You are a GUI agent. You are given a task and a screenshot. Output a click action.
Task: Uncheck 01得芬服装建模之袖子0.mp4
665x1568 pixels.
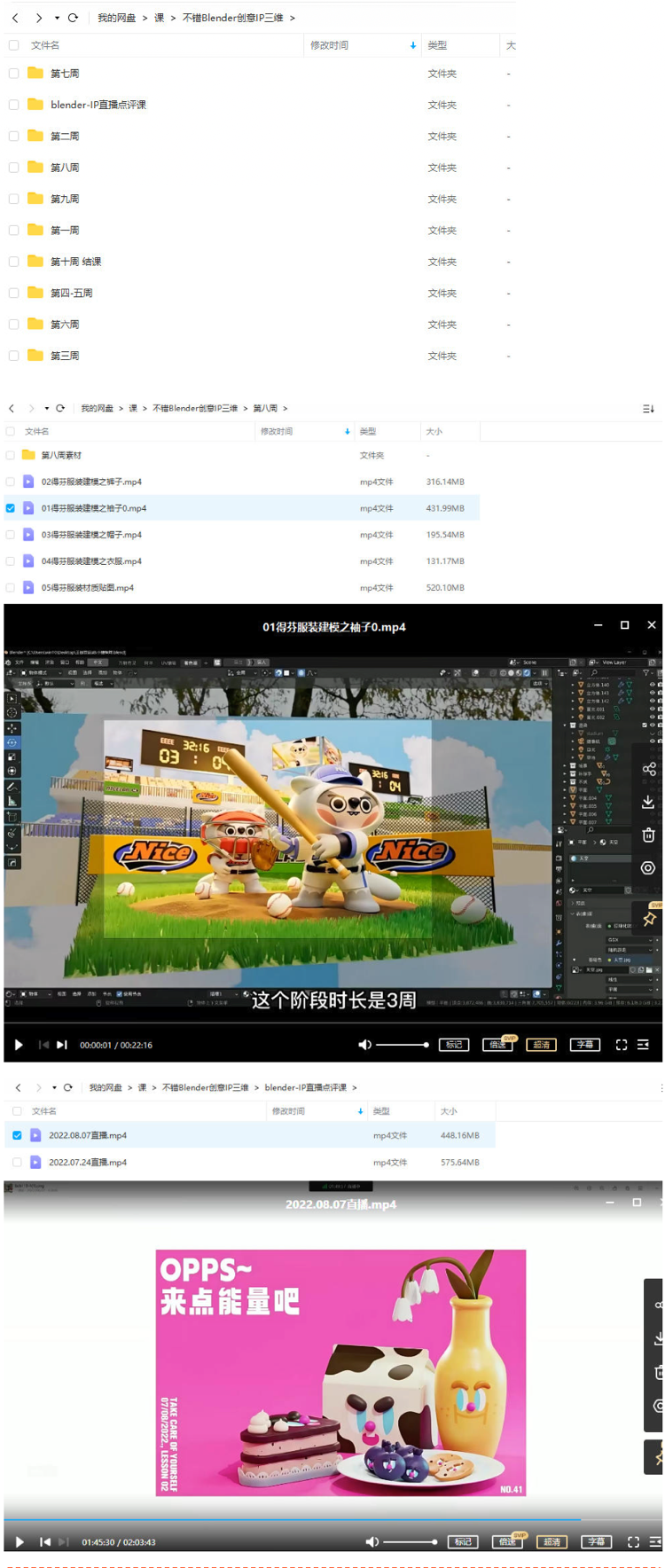[x=11, y=508]
